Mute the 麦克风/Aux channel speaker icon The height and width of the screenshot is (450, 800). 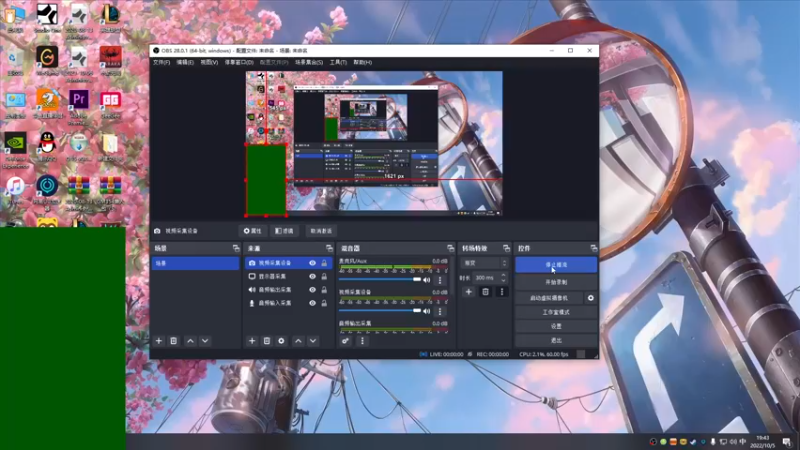(x=427, y=280)
